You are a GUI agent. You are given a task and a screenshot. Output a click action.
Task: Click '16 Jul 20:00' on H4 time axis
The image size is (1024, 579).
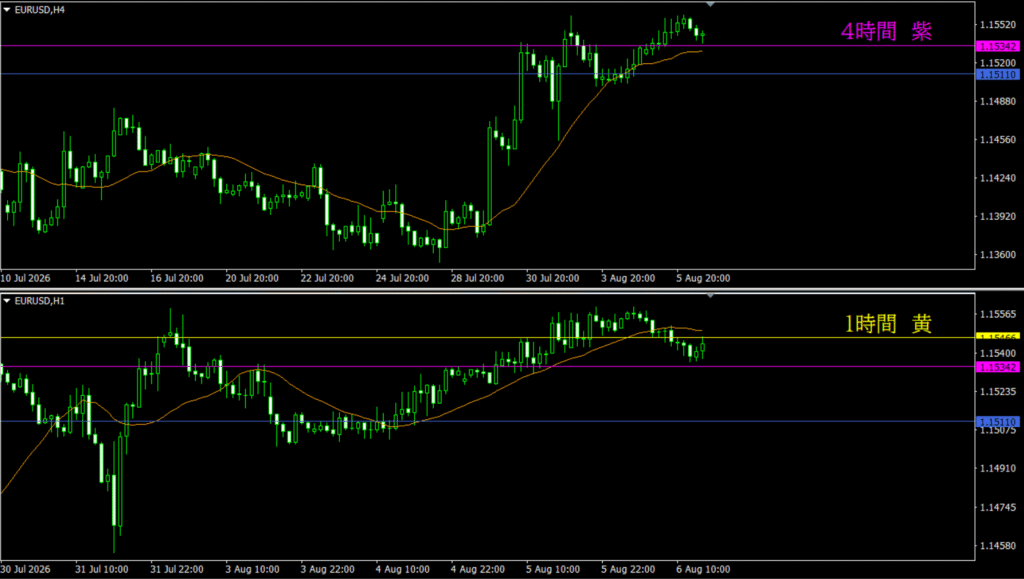pyautogui.click(x=176, y=278)
